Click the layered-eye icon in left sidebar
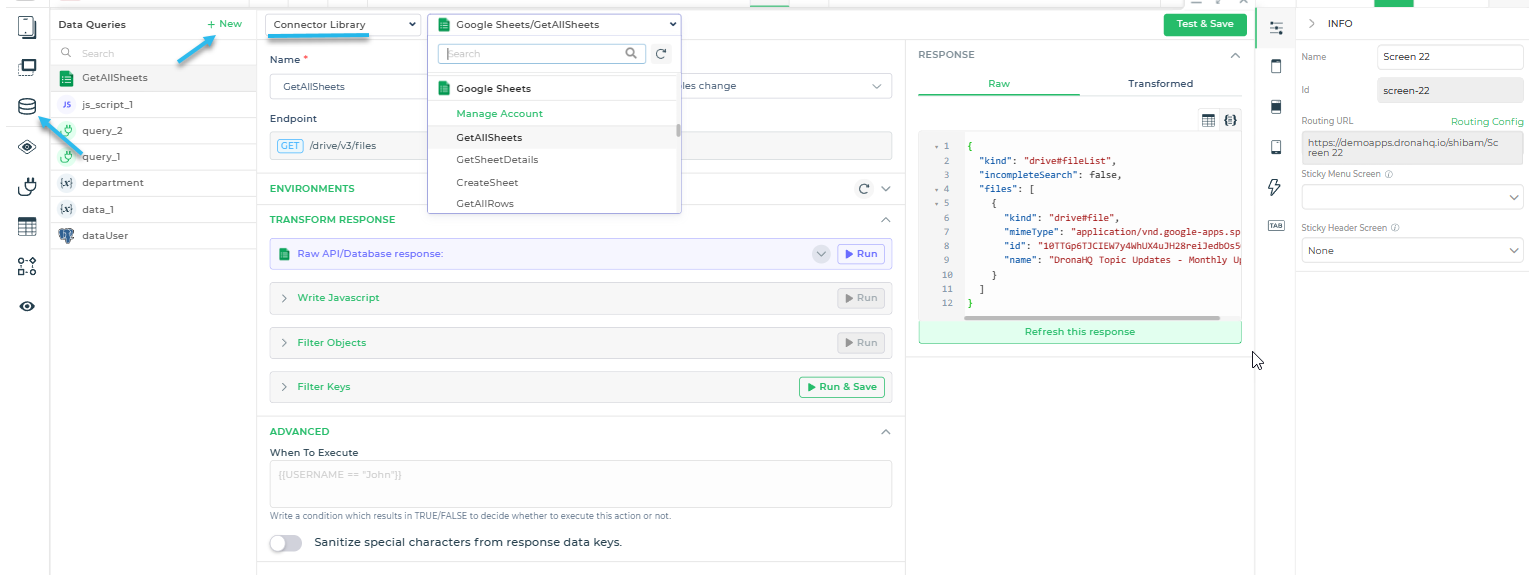This screenshot has width=1529, height=575. pos(27,147)
